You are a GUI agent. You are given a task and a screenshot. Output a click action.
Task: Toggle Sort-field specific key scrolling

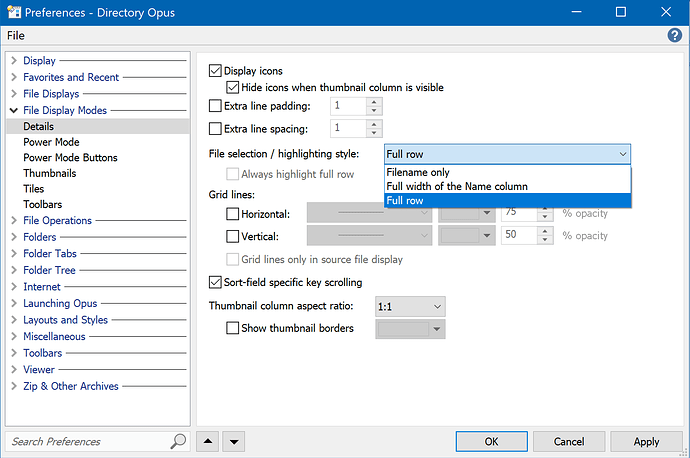(215, 282)
